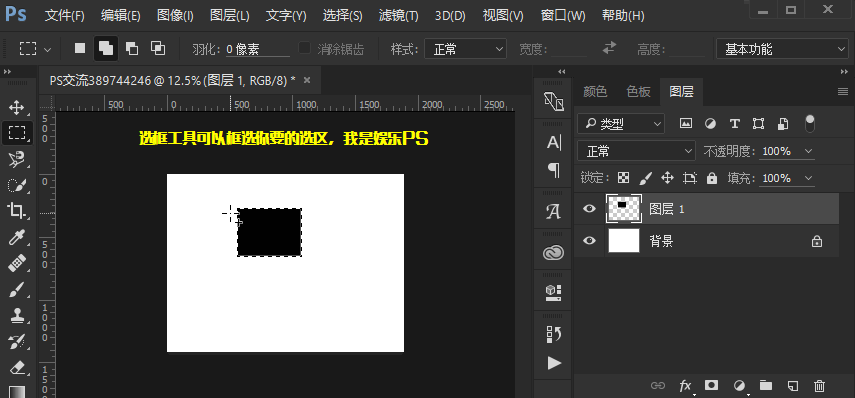This screenshot has width=855, height=398.
Task: Open the History panel icon
Action: click(x=554, y=334)
